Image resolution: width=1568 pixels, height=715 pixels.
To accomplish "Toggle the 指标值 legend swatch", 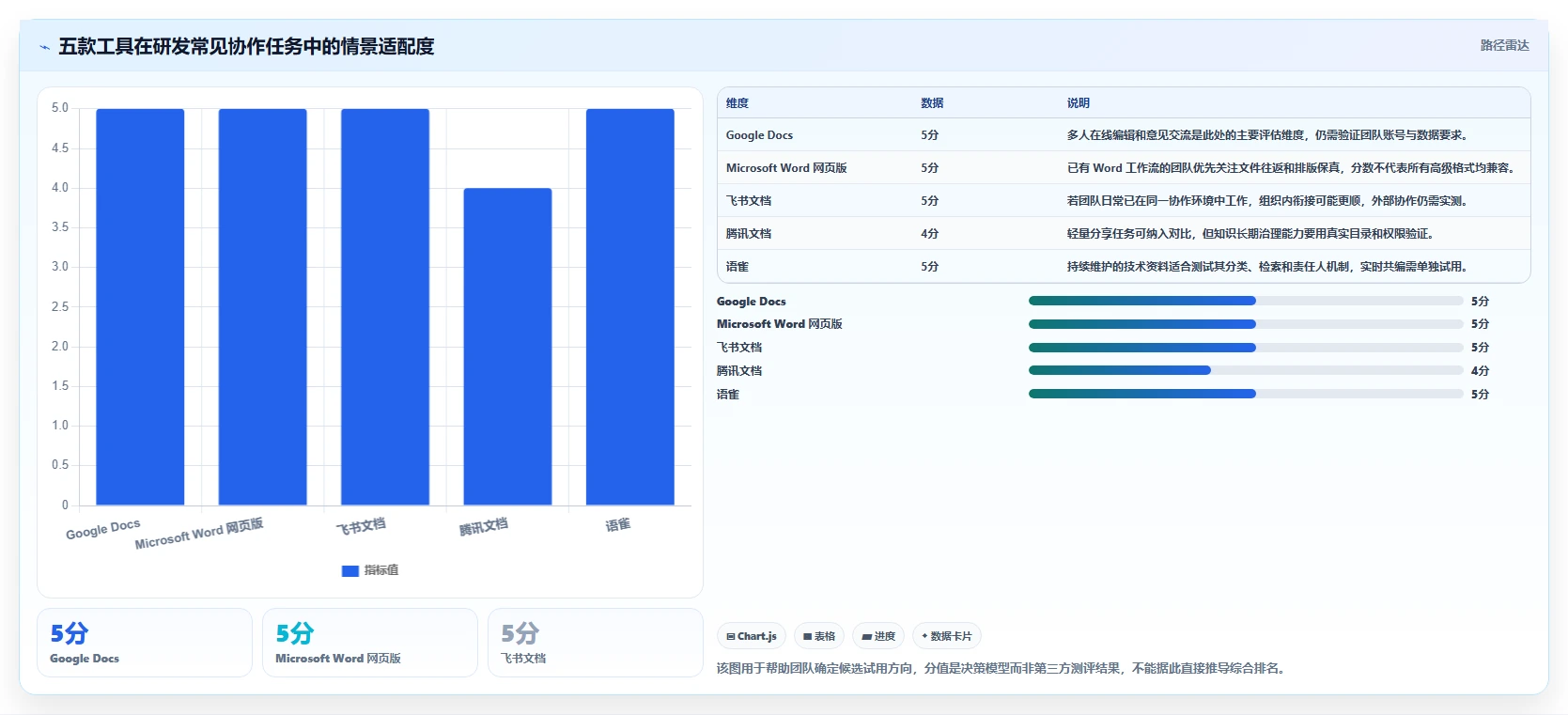I will tap(350, 570).
